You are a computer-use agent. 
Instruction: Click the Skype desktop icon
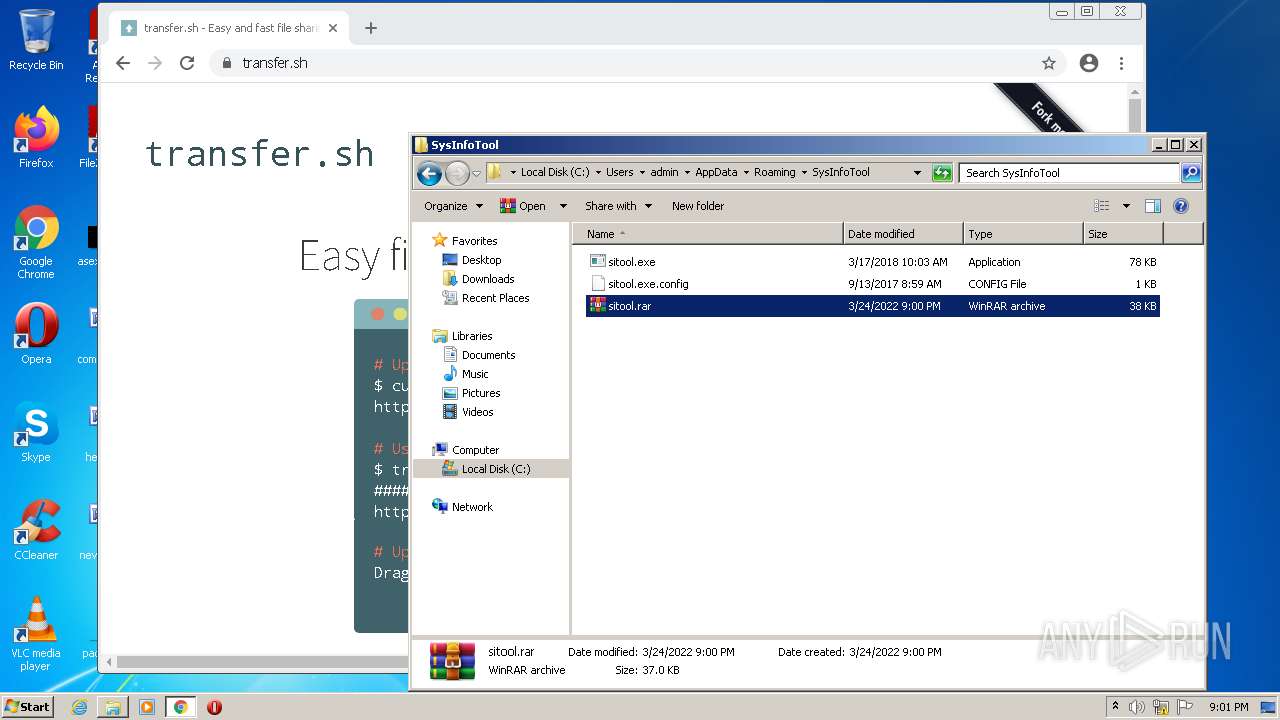(36, 432)
